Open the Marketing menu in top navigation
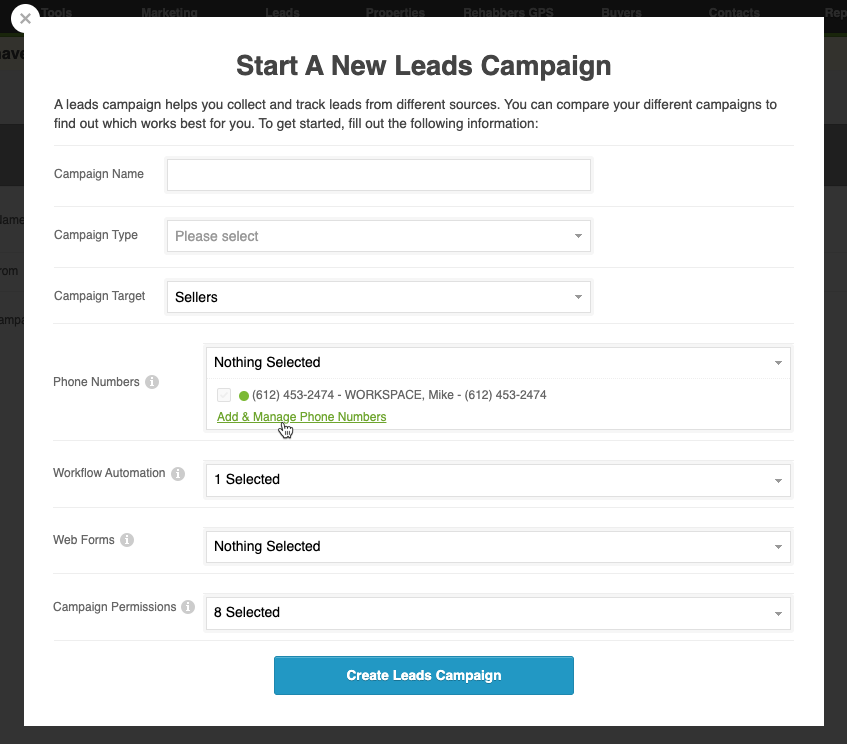The width and height of the screenshot is (847, 744). point(169,12)
